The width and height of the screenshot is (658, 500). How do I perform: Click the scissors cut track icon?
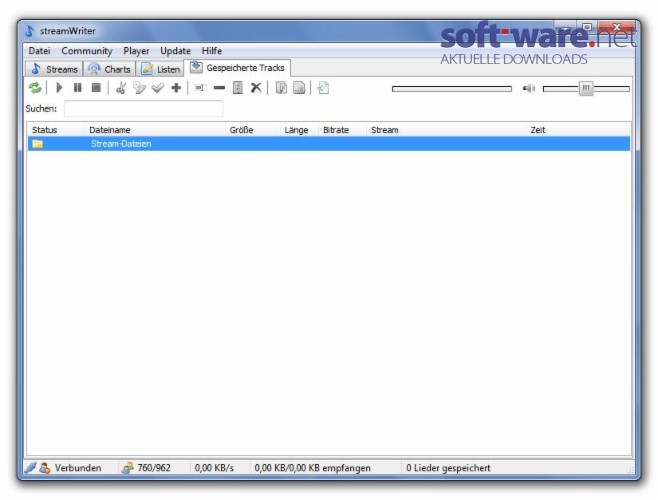[121, 88]
